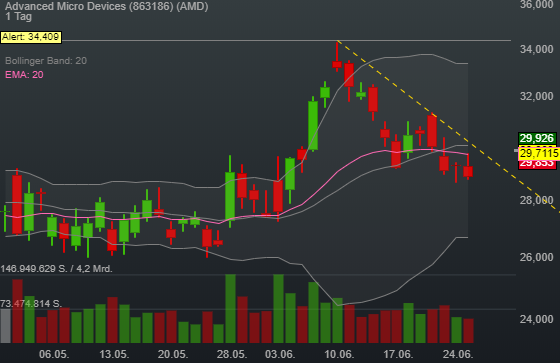Click the 36,000 price axis label

pos(536,5)
